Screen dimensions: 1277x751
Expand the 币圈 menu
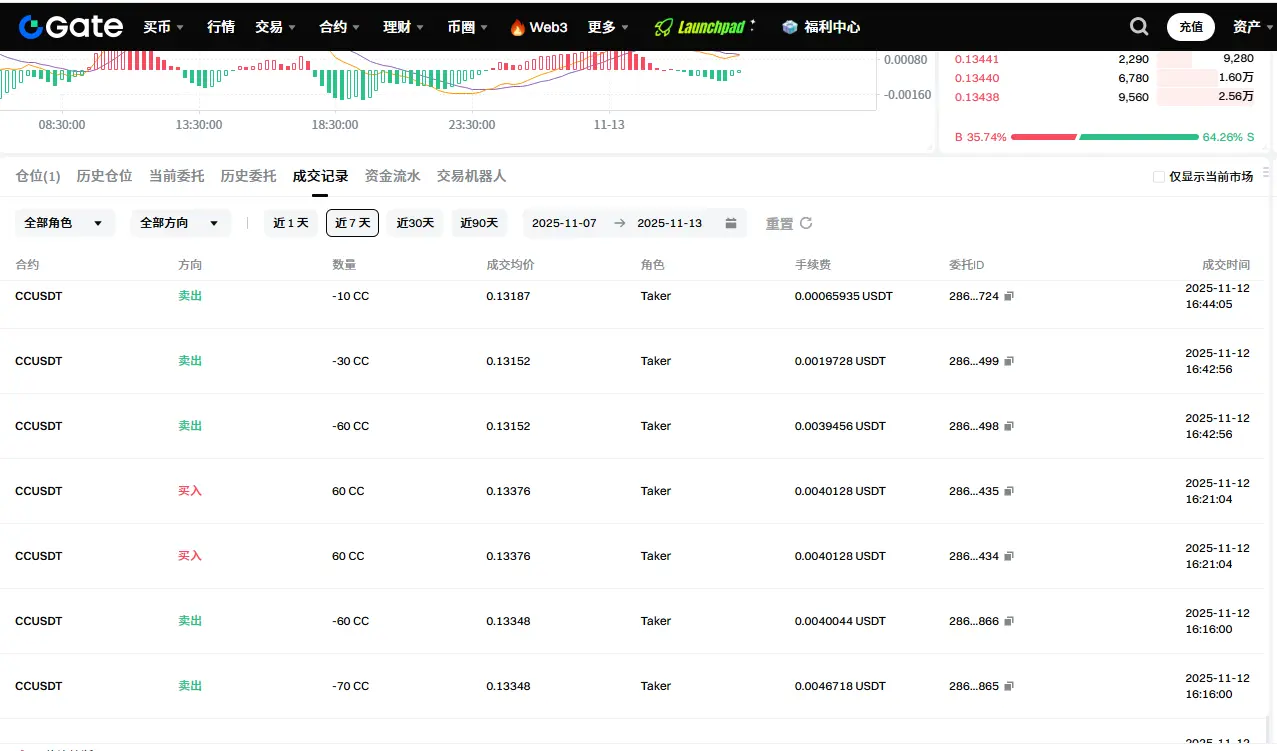pos(467,27)
